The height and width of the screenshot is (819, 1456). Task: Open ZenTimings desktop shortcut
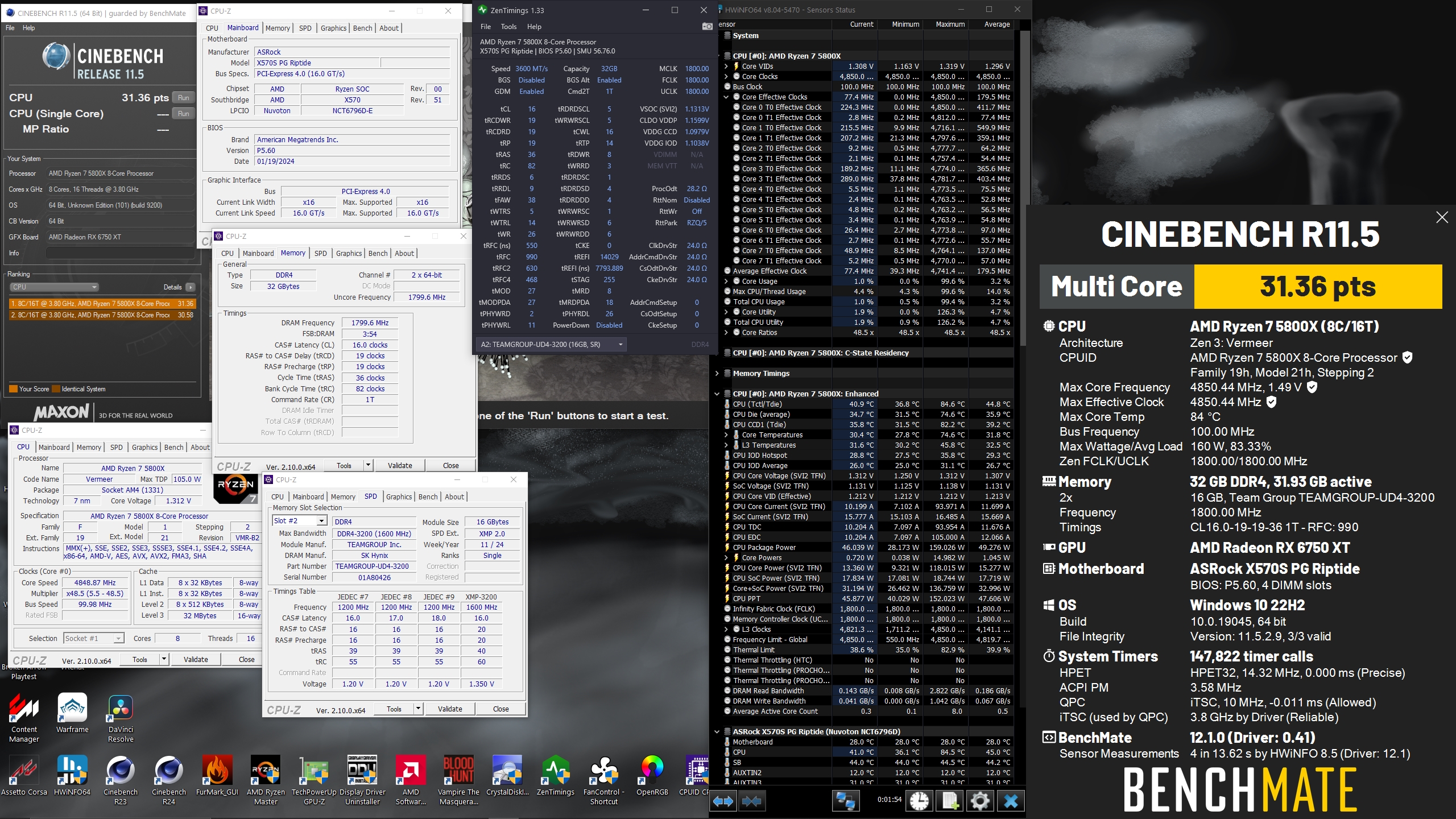tap(556, 776)
